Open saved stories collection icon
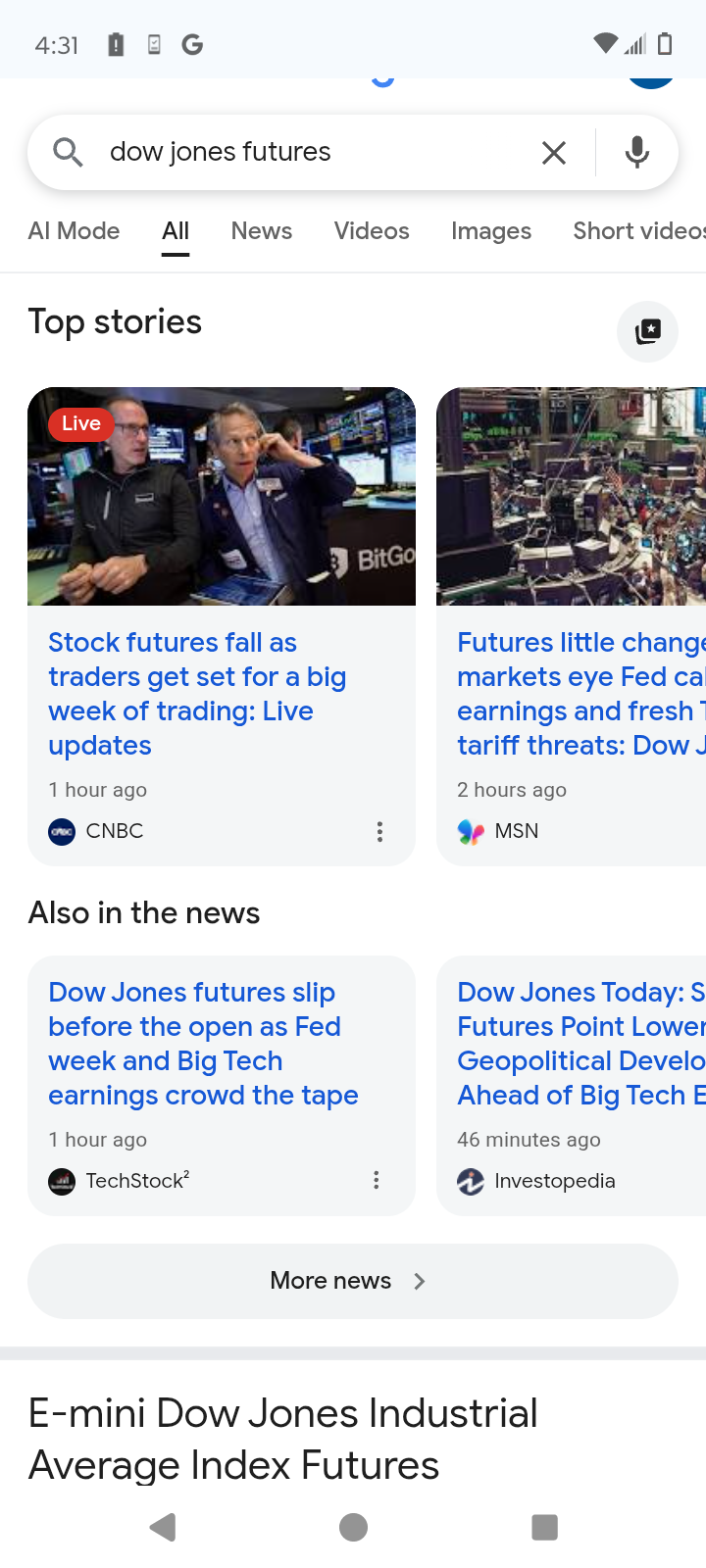Image resolution: width=706 pixels, height=1568 pixels. pyautogui.click(x=647, y=331)
